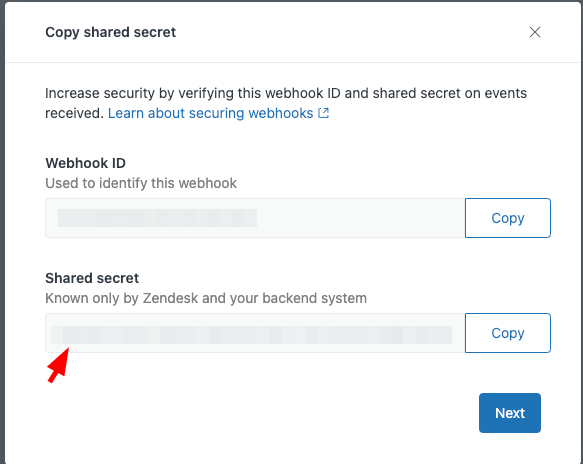Click the dark backdrop beside the dialog
583x464 pixels.
coord(2,232)
